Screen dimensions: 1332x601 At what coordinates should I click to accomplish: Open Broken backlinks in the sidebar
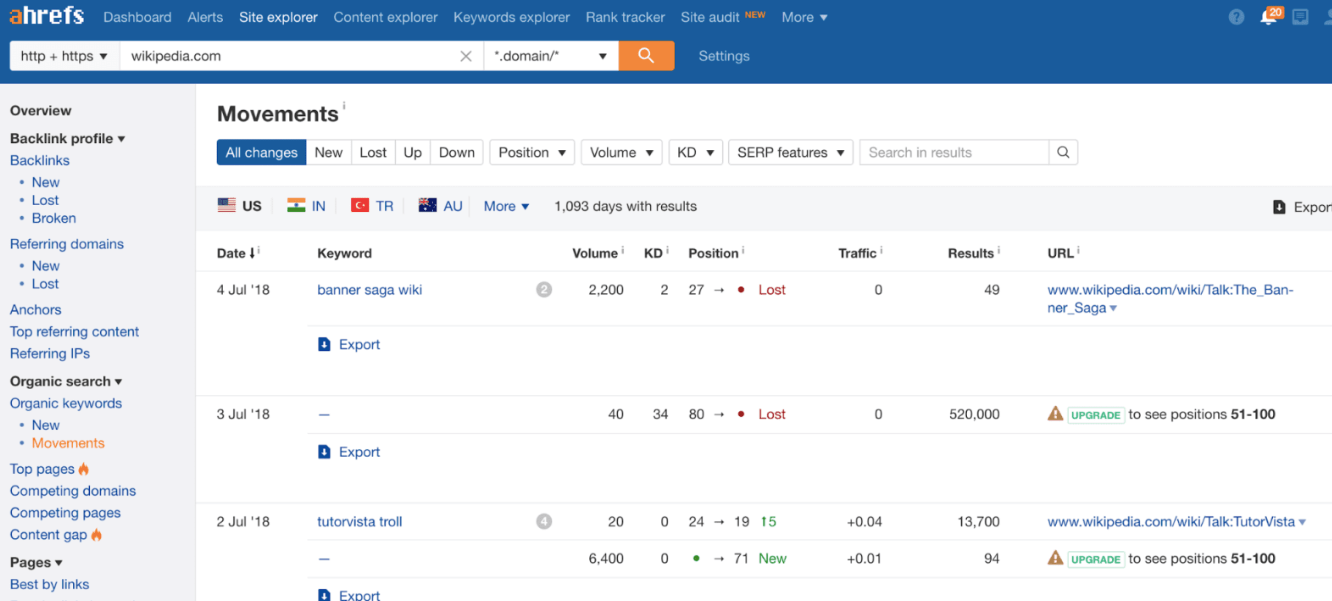point(54,218)
